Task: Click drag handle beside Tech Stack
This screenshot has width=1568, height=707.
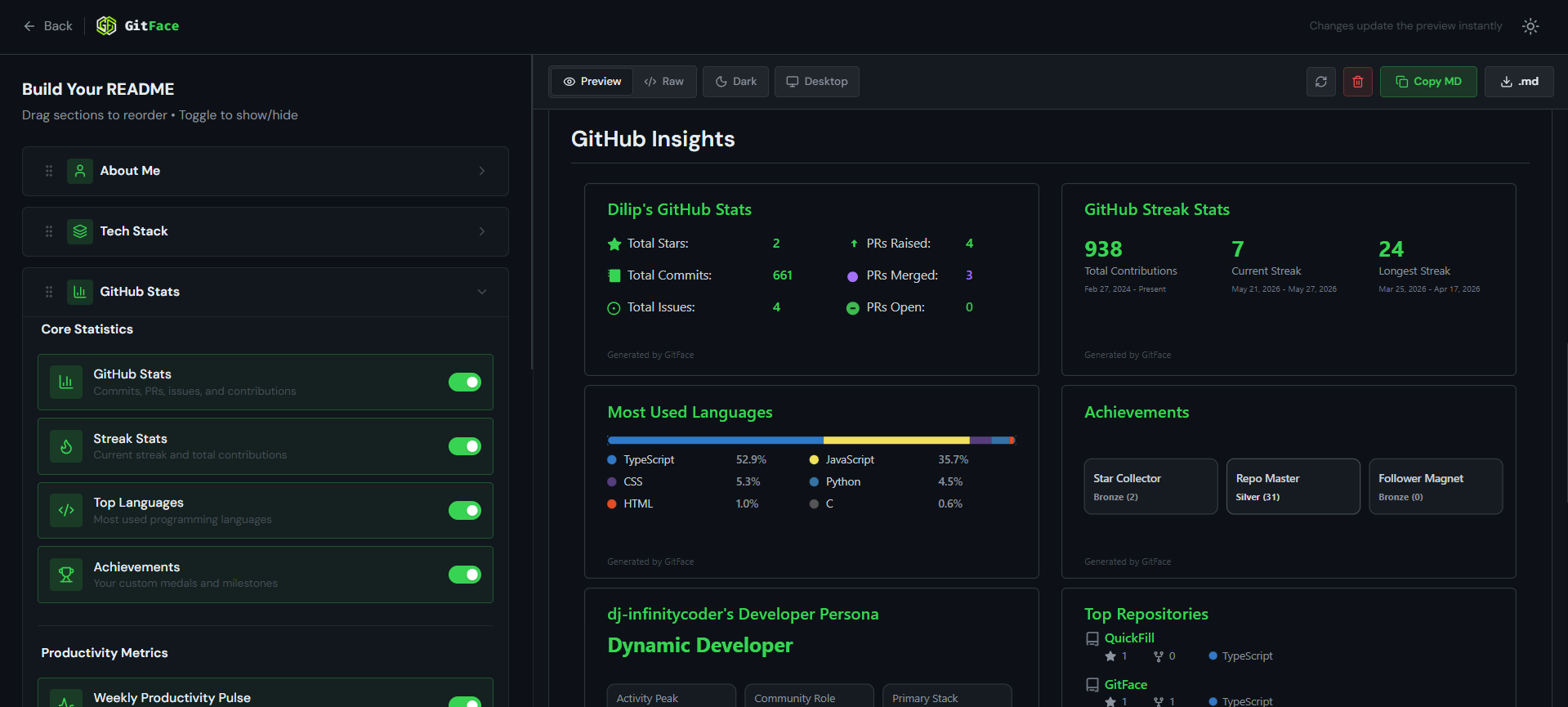Action: pyautogui.click(x=49, y=231)
